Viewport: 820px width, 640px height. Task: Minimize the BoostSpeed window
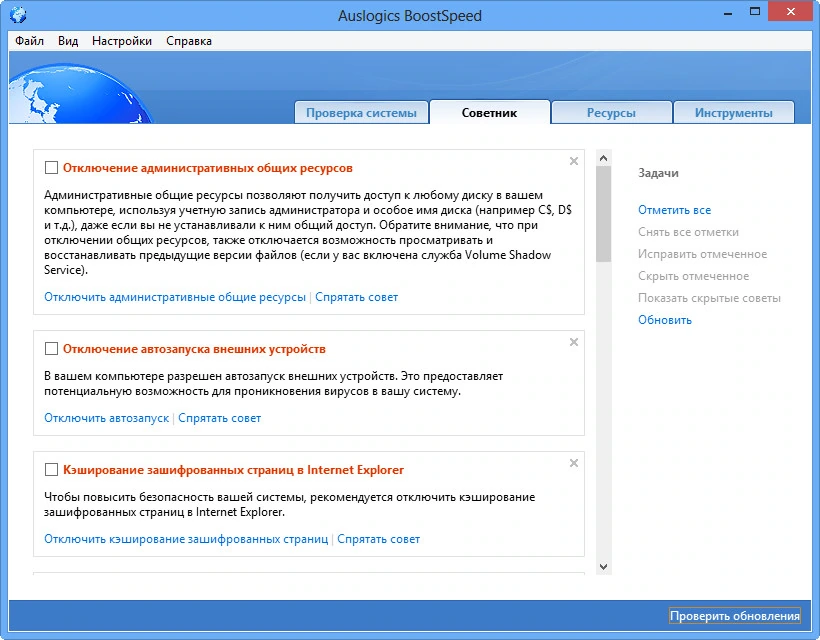tap(727, 13)
